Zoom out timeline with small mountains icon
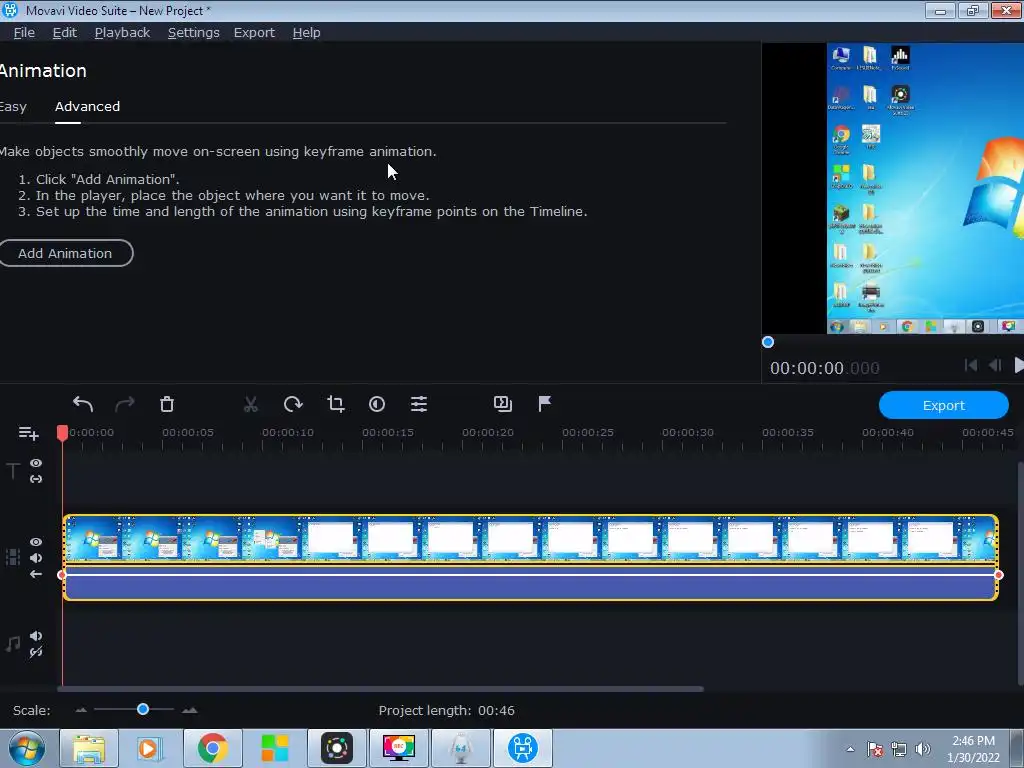The image size is (1024, 768). click(81, 710)
